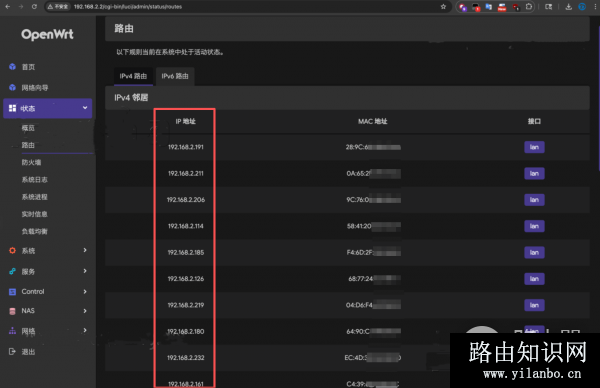The height and width of the screenshot is (388, 600).
Task: Click lan badge for 192.168.2.219
Action: point(534,305)
